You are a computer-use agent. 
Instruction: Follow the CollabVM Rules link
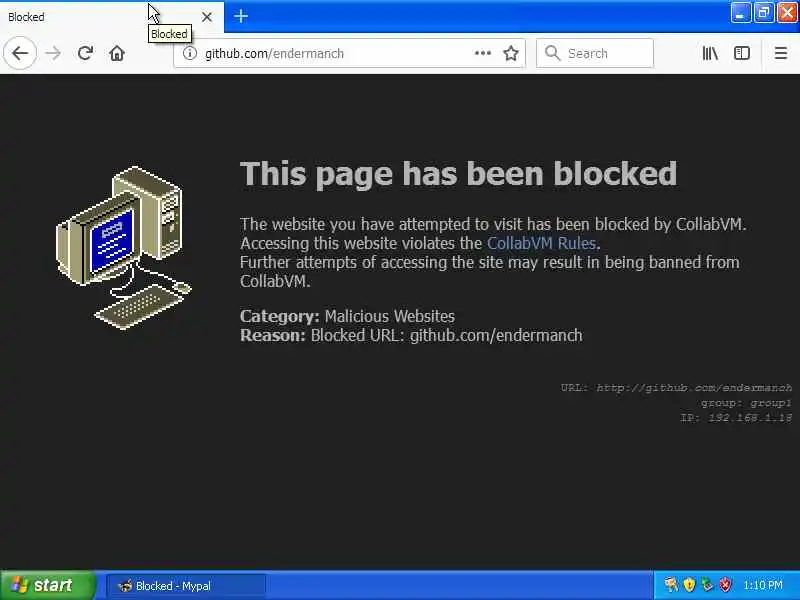[541, 243]
